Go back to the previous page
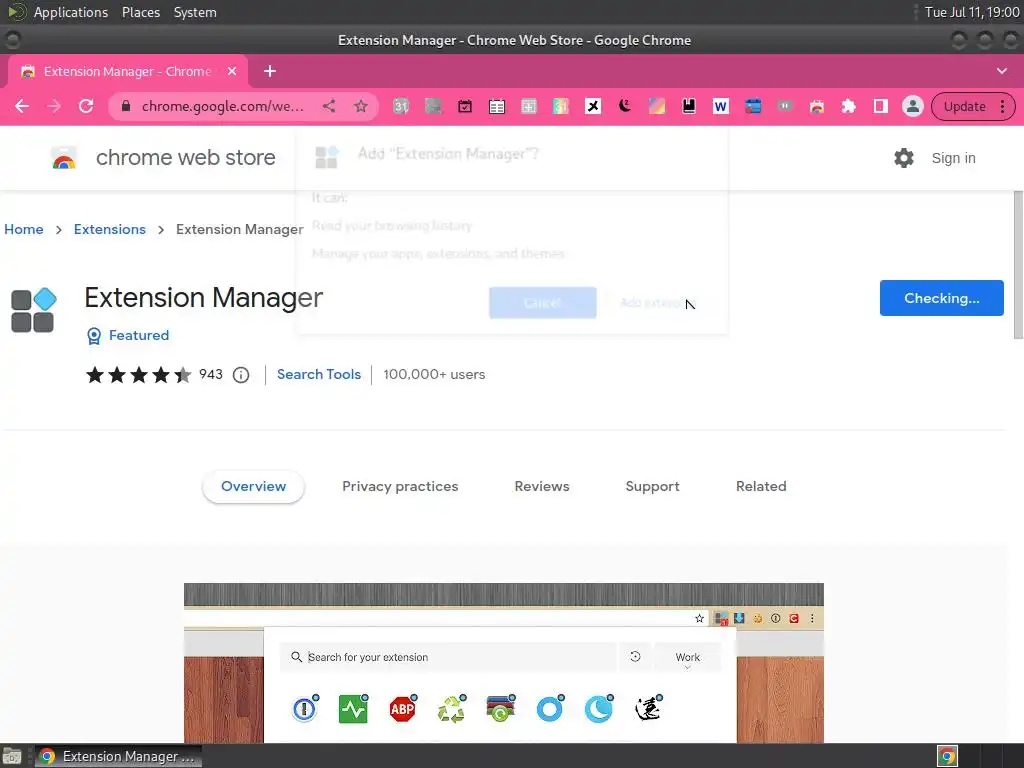1024x768 pixels. click(x=22, y=106)
